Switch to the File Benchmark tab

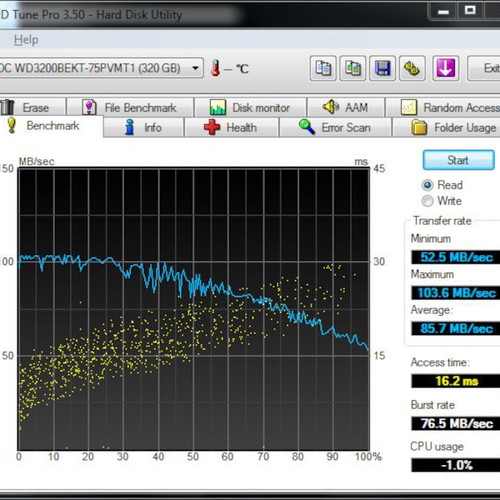click(x=130, y=107)
